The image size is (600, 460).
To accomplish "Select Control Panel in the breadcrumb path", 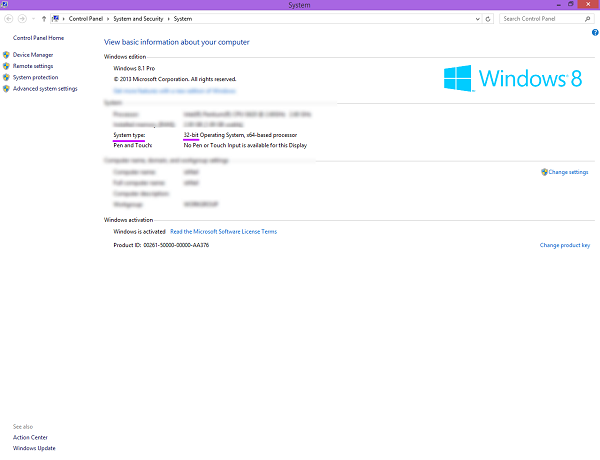I will pyautogui.click(x=86, y=19).
